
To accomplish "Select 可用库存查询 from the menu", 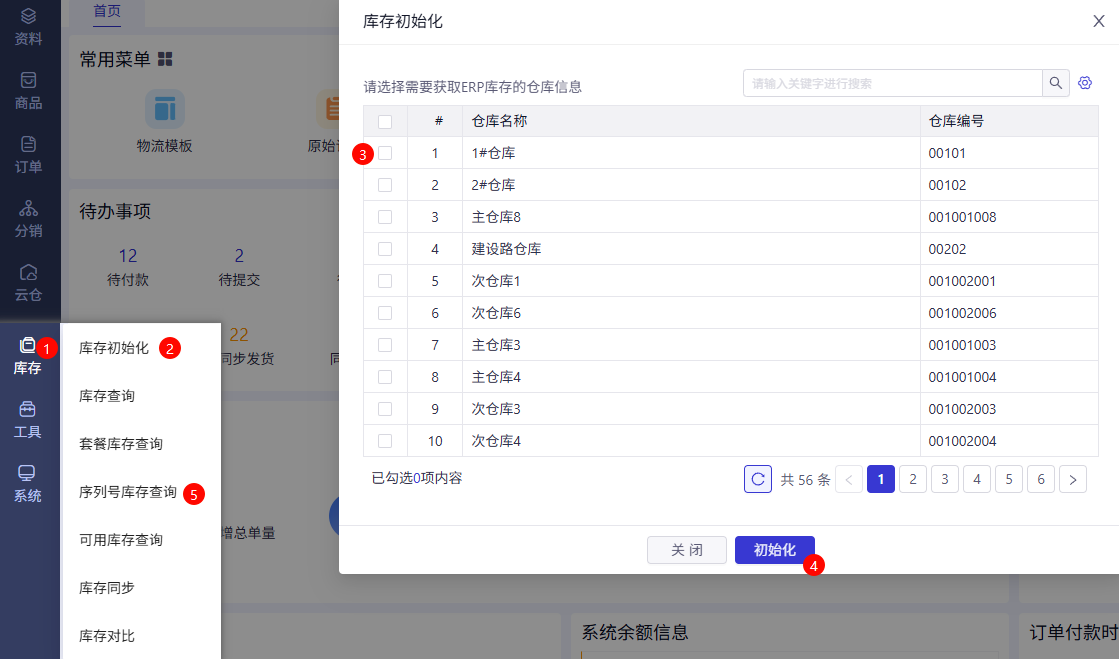I will pos(121,540).
